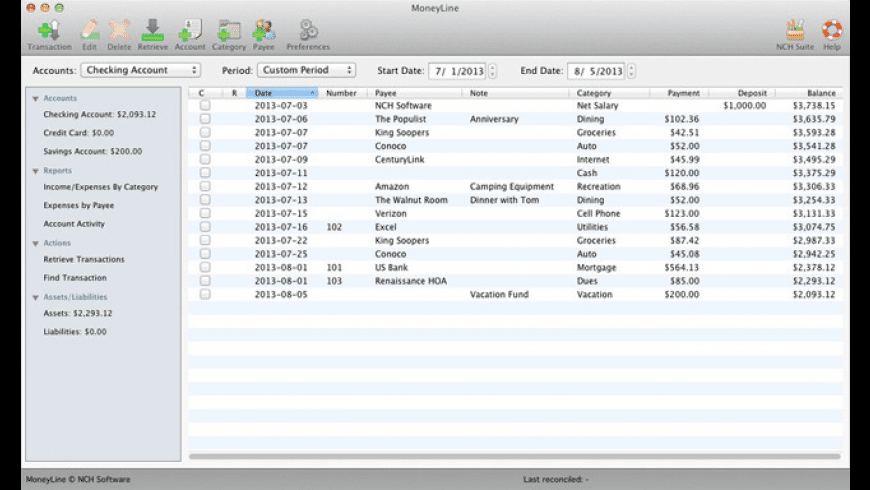
Task: Click the horizontal scrollbar below the table
Action: coord(515,457)
